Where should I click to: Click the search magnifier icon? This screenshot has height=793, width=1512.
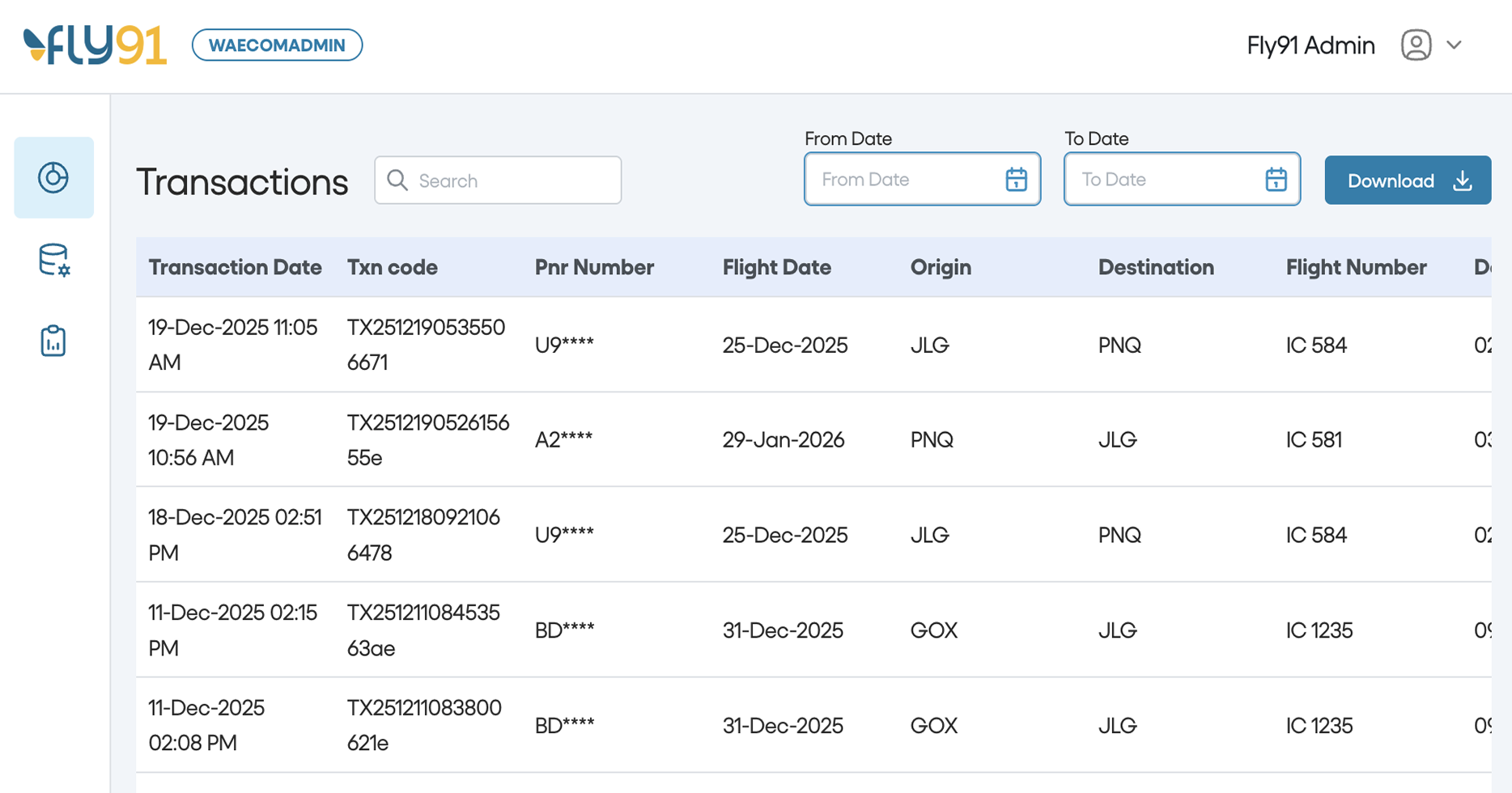398,180
